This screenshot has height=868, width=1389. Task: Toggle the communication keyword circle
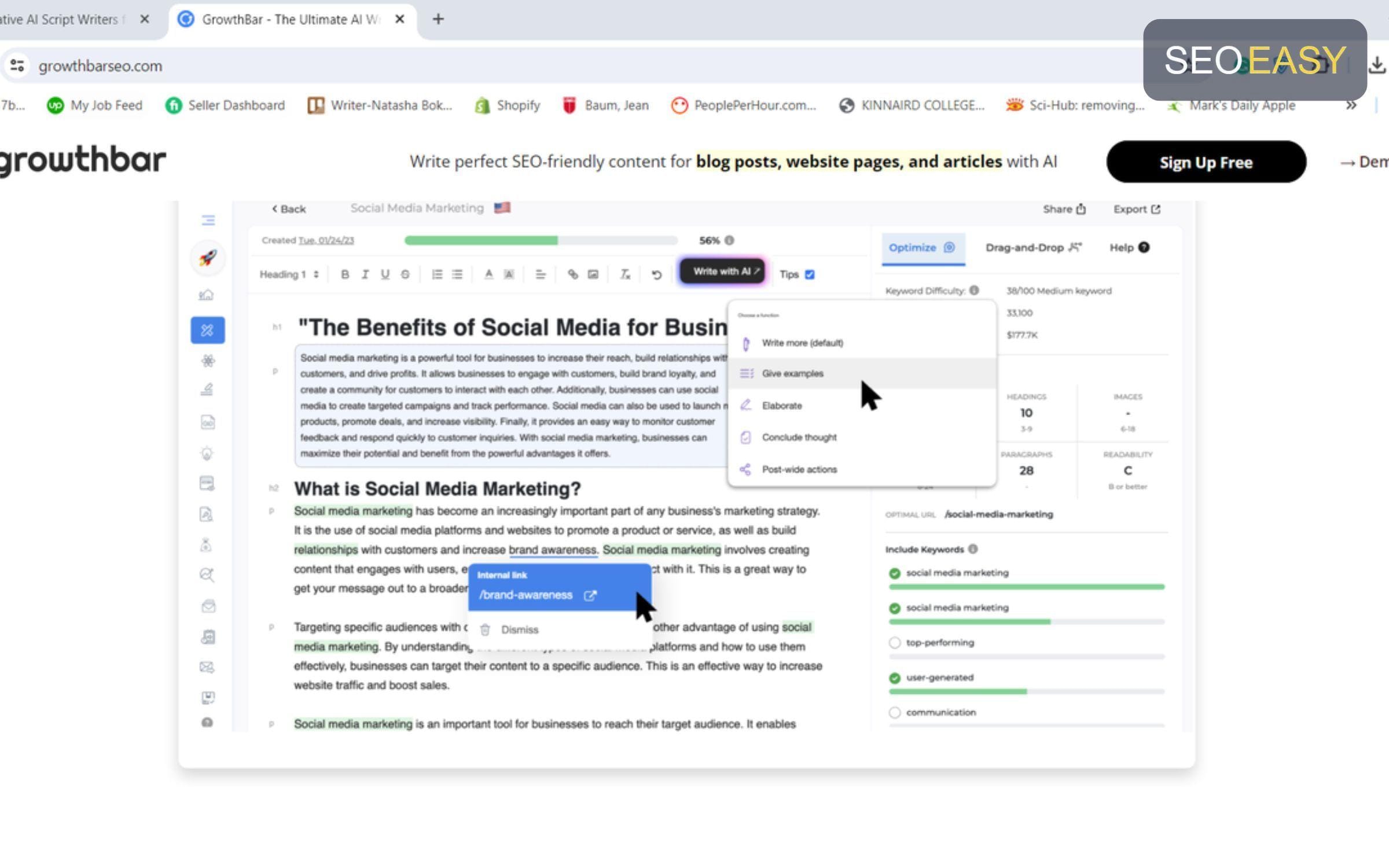coord(895,712)
